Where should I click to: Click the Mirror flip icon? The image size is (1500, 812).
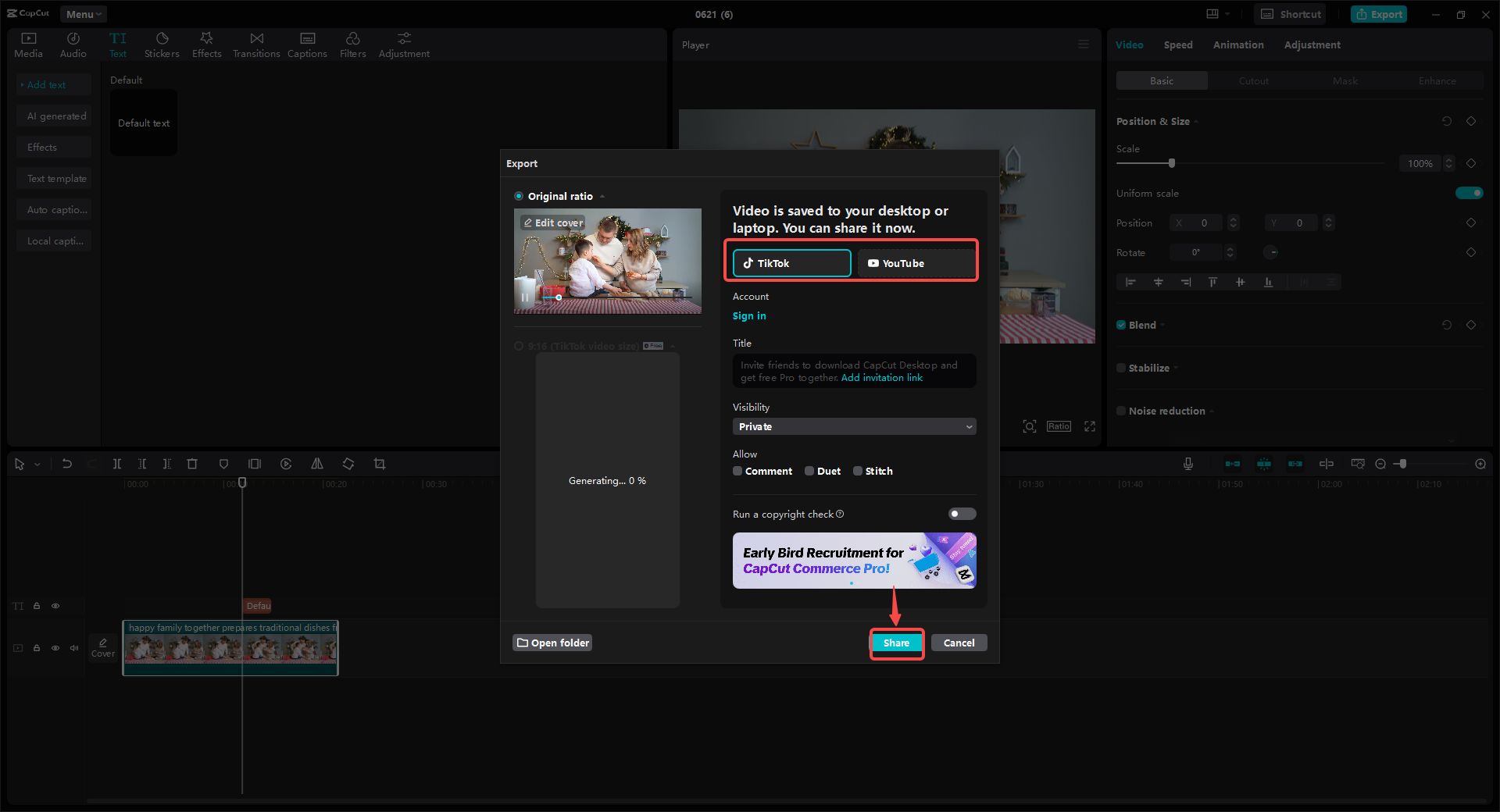coord(317,464)
